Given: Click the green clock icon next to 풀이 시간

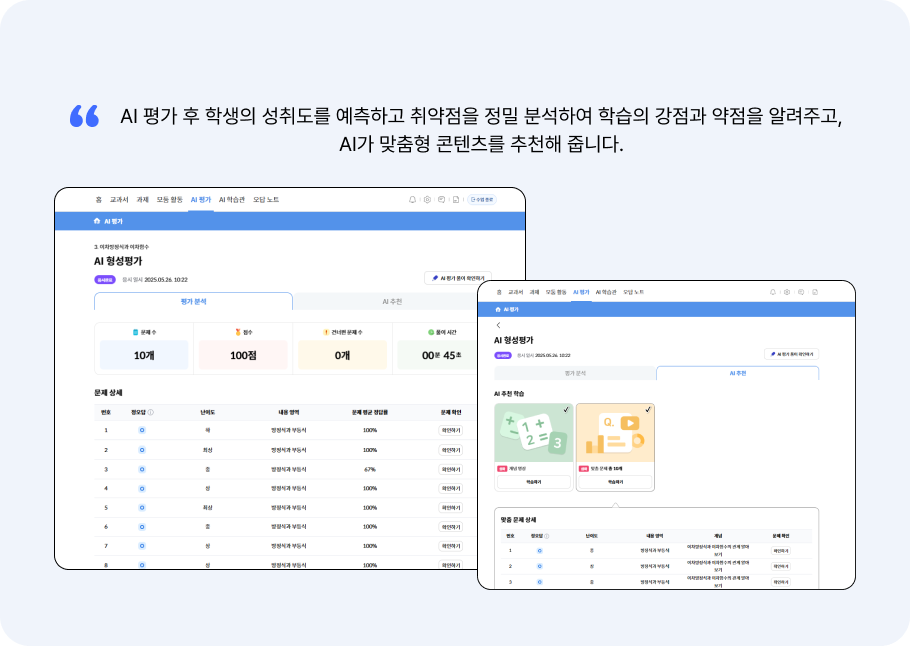Looking at the screenshot, I should [431, 333].
